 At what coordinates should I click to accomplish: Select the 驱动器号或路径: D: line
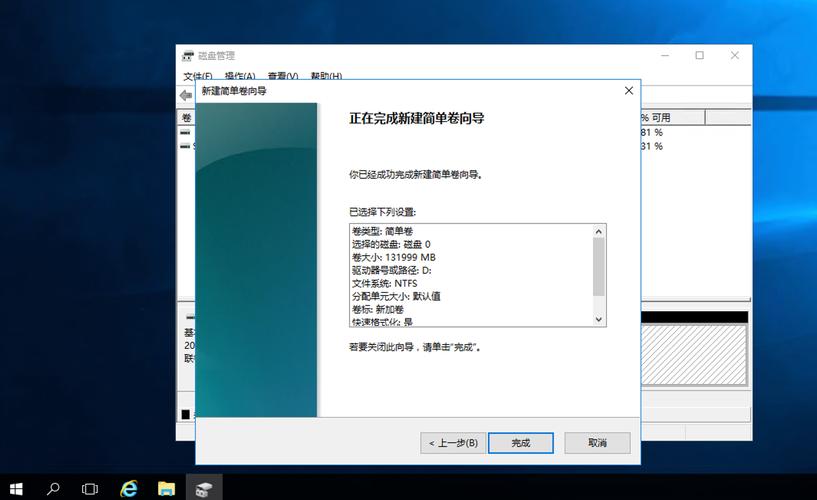[x=392, y=270]
